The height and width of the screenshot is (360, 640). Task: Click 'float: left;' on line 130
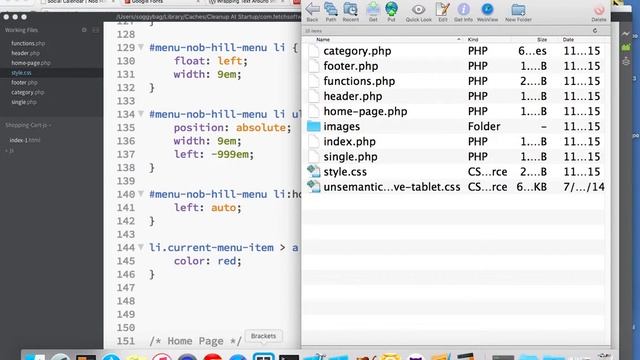coord(211,61)
